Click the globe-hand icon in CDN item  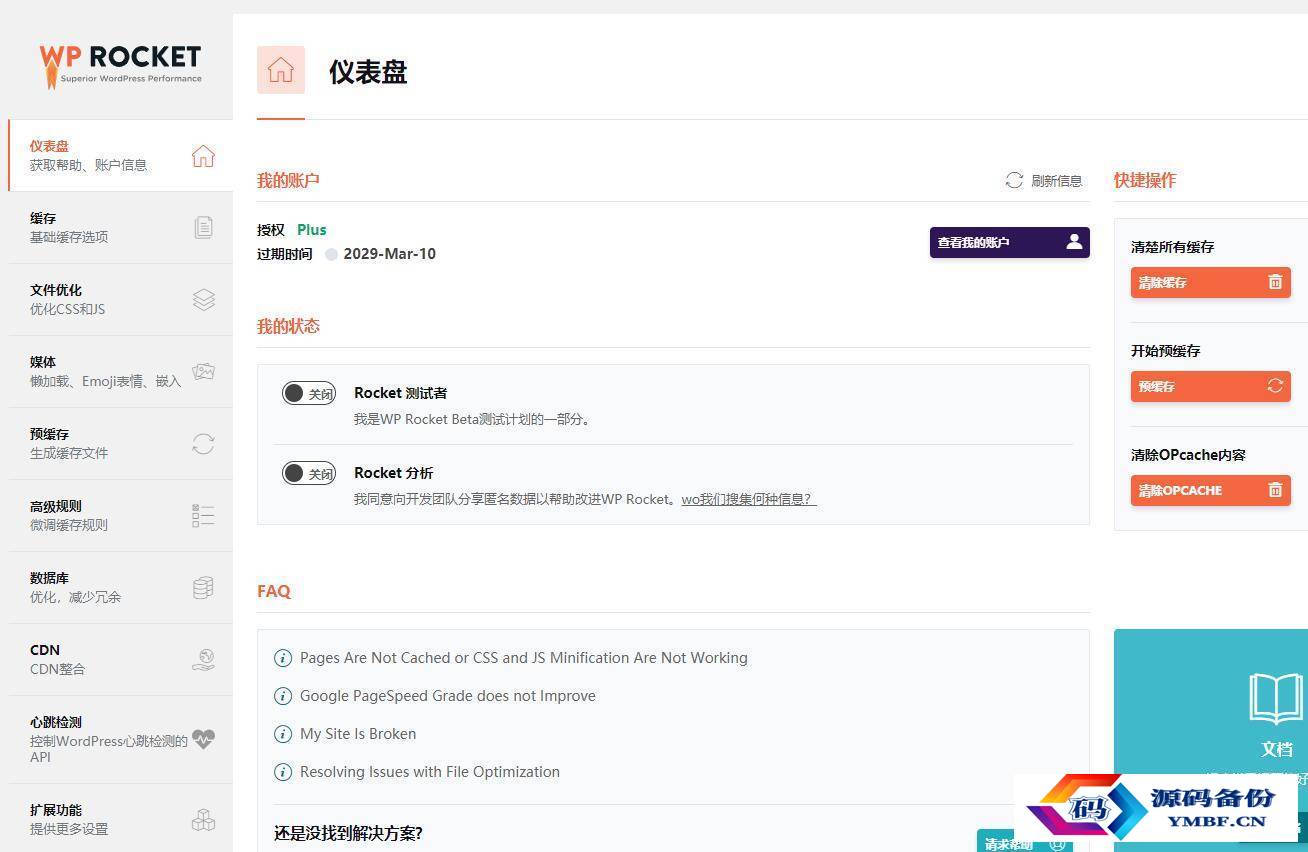click(x=203, y=660)
